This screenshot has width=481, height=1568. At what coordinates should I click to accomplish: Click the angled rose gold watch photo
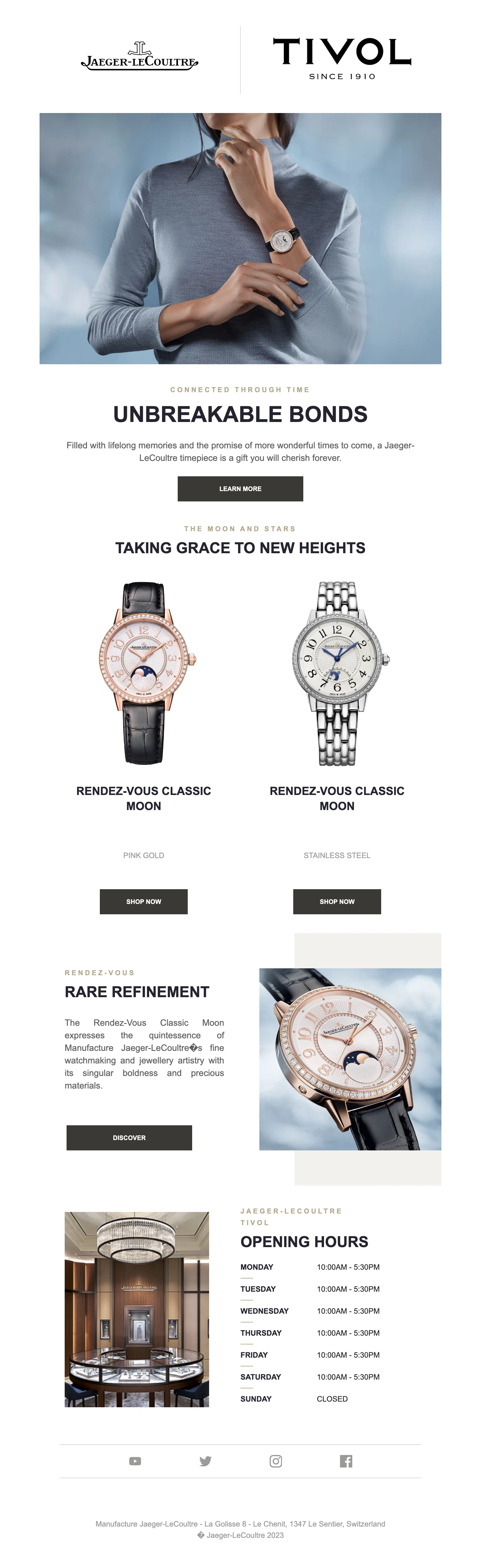(x=350, y=1059)
